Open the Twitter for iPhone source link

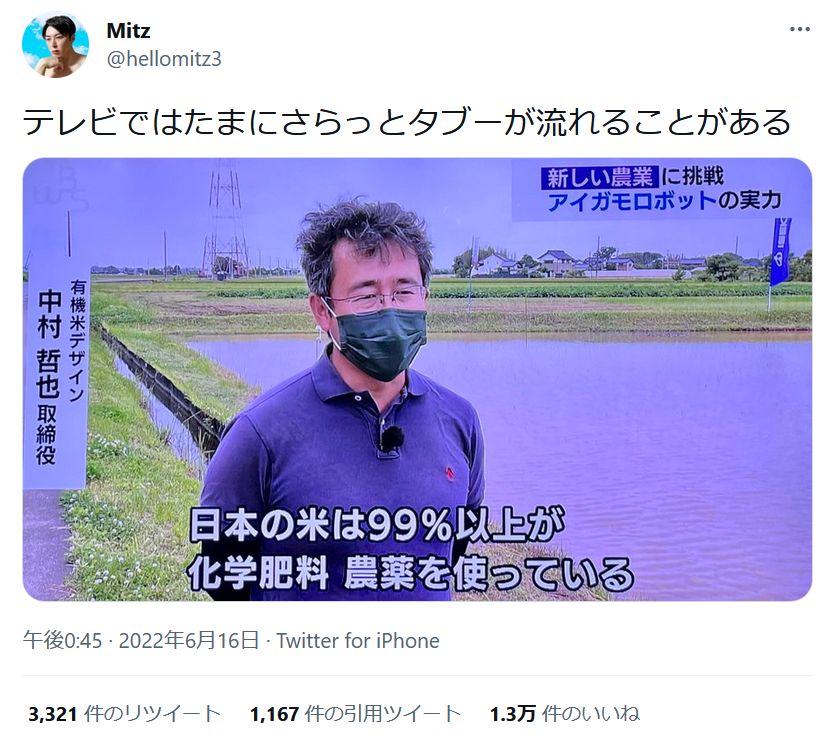pos(358,641)
